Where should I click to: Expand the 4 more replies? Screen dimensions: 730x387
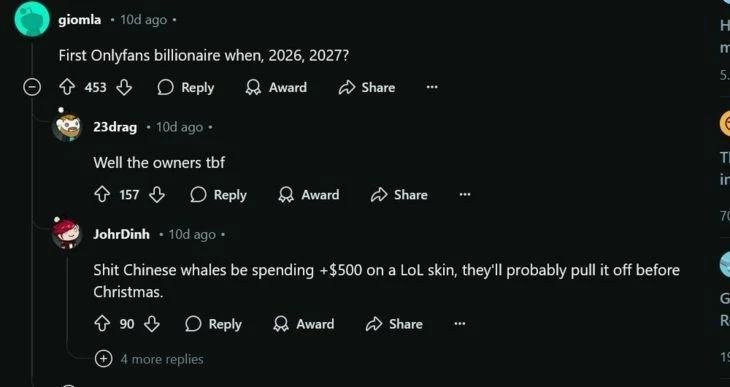click(x=149, y=359)
